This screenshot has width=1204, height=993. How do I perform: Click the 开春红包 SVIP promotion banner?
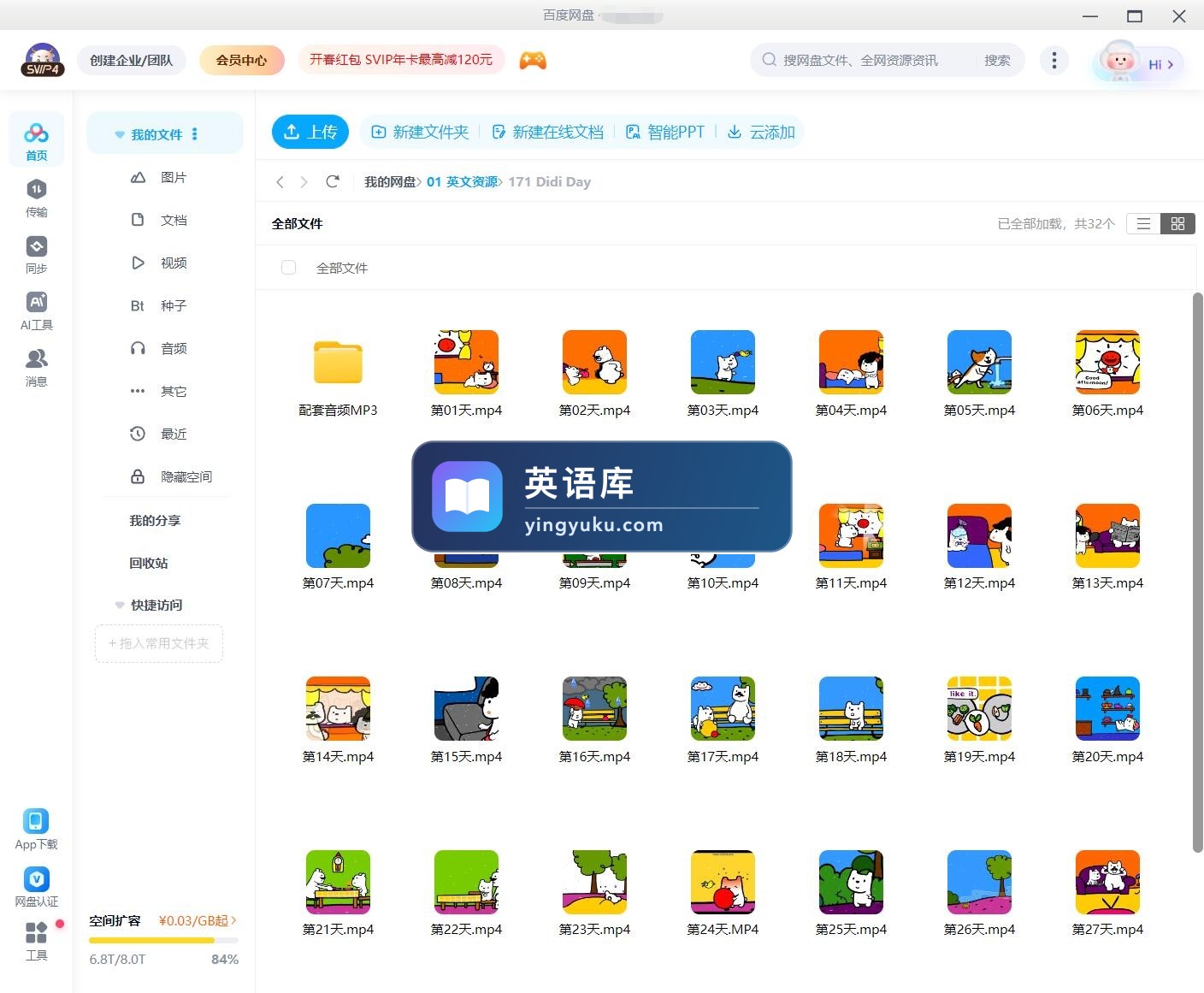(x=401, y=60)
